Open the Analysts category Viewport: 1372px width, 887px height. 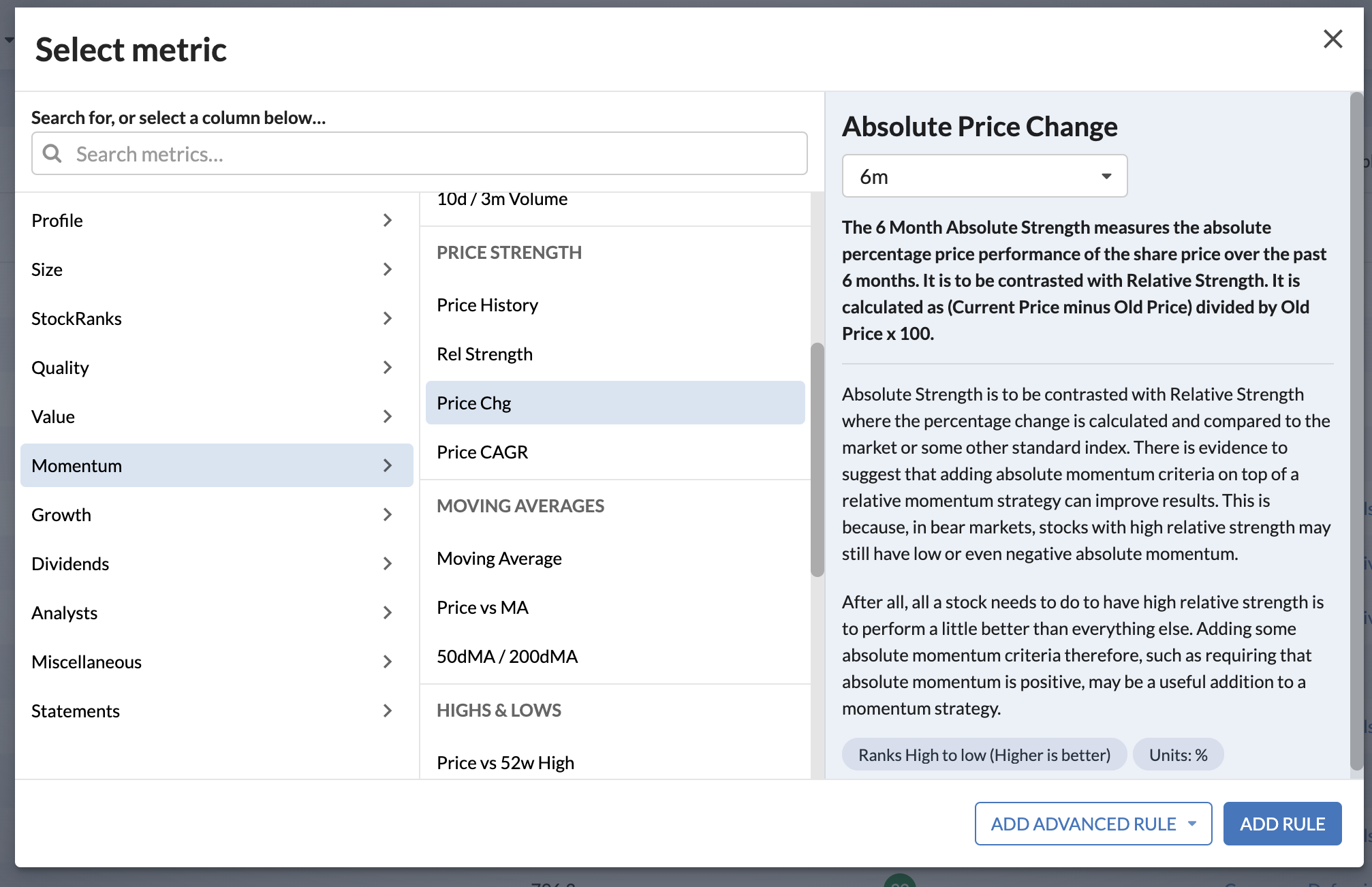[217, 612]
